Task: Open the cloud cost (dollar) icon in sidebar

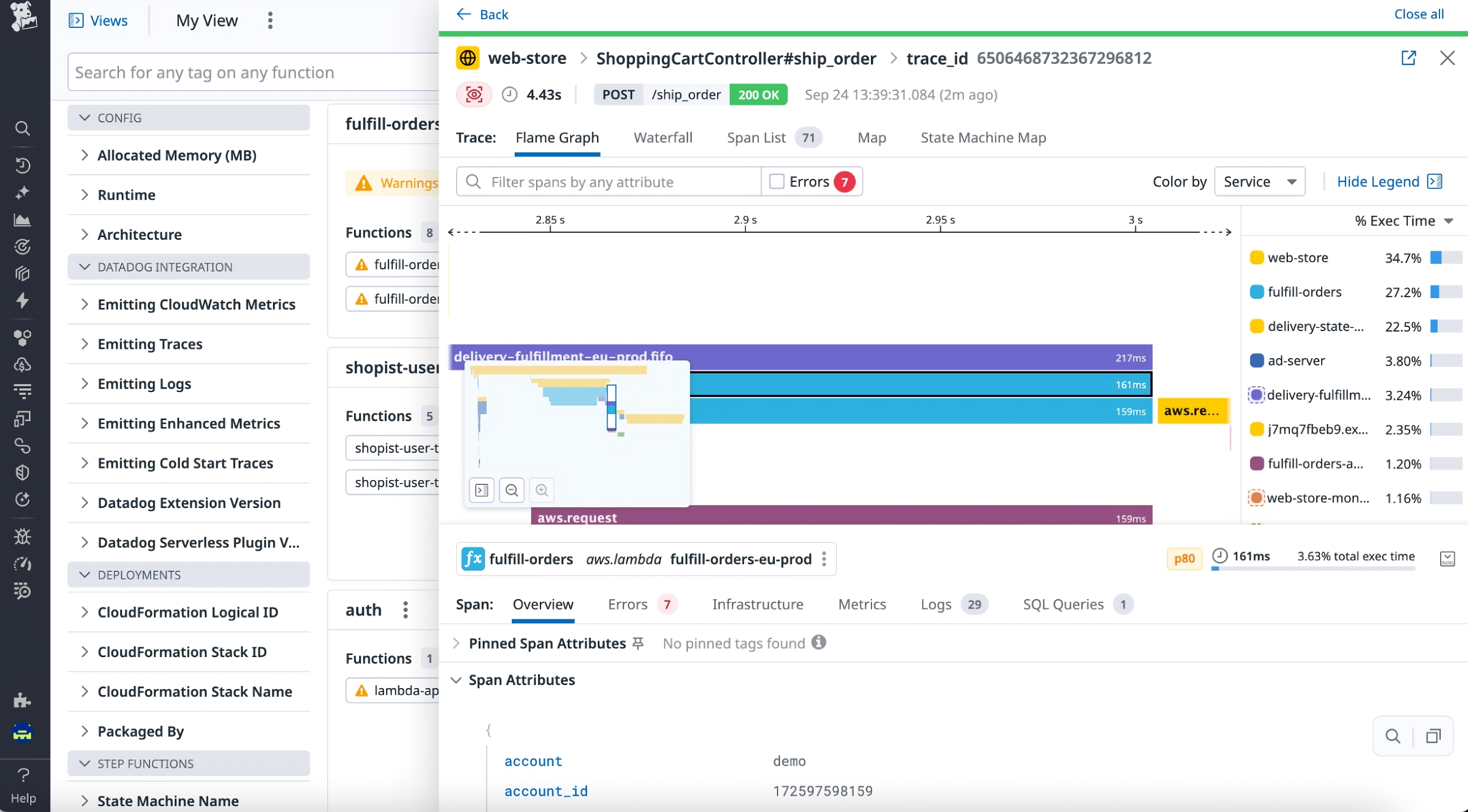Action: [23, 365]
